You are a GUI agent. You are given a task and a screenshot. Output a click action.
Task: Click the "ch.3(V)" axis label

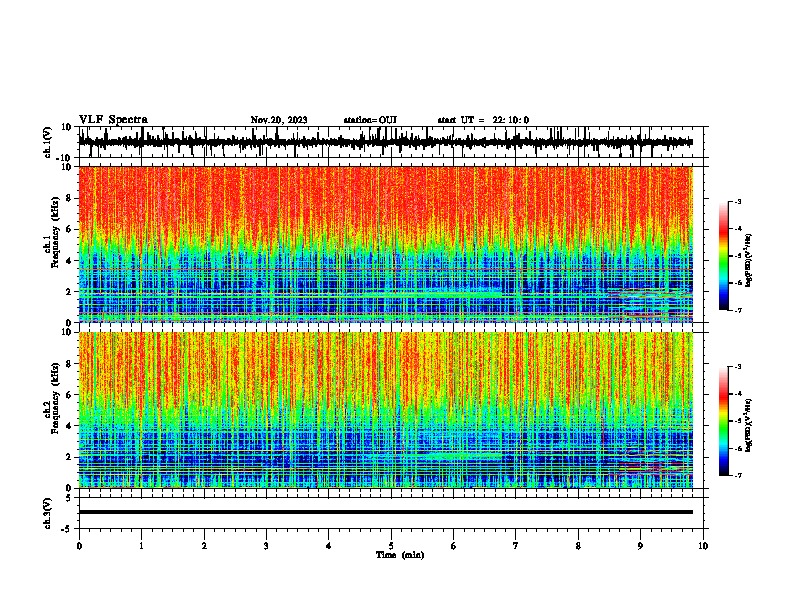tap(48, 513)
